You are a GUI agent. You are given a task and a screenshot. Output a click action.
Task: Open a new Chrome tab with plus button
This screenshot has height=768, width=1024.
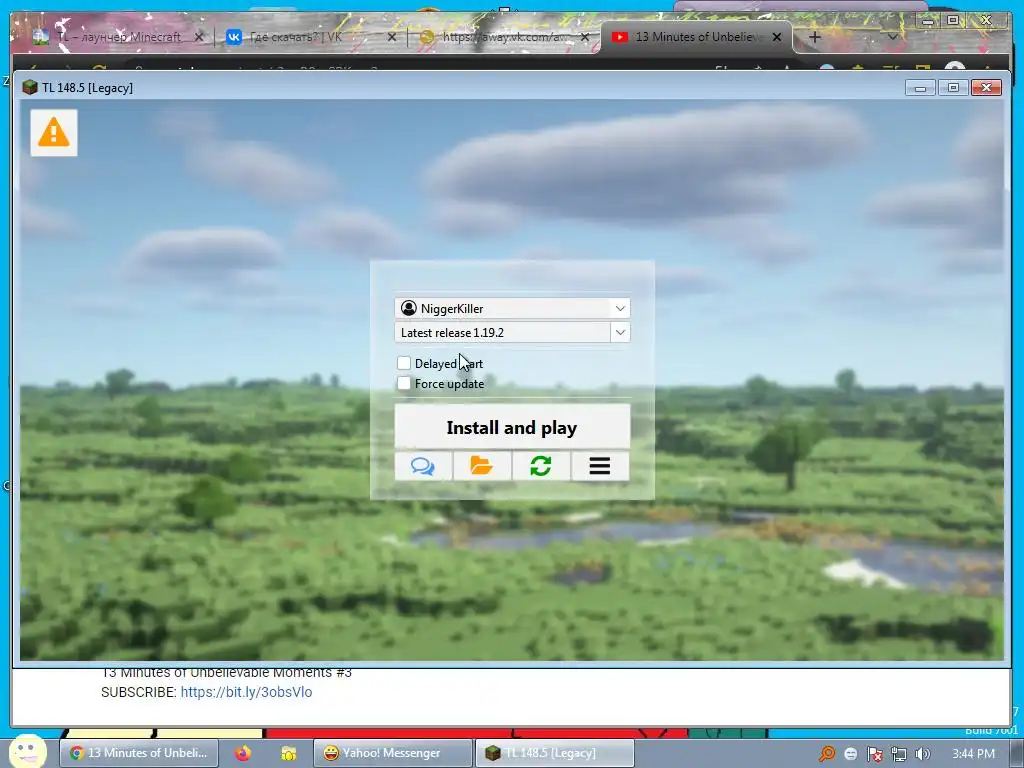[814, 37]
